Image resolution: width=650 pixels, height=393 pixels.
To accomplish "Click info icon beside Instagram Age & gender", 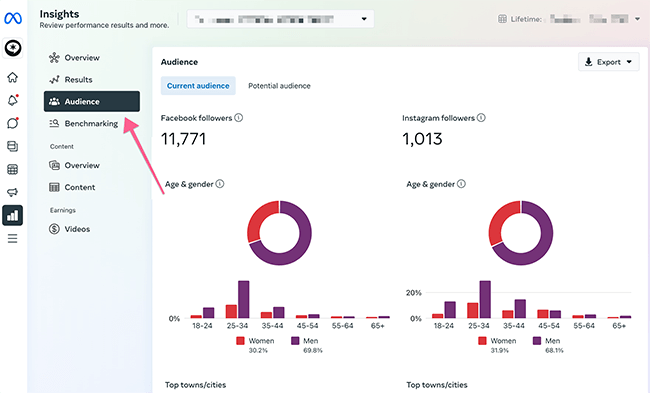I will point(461,184).
